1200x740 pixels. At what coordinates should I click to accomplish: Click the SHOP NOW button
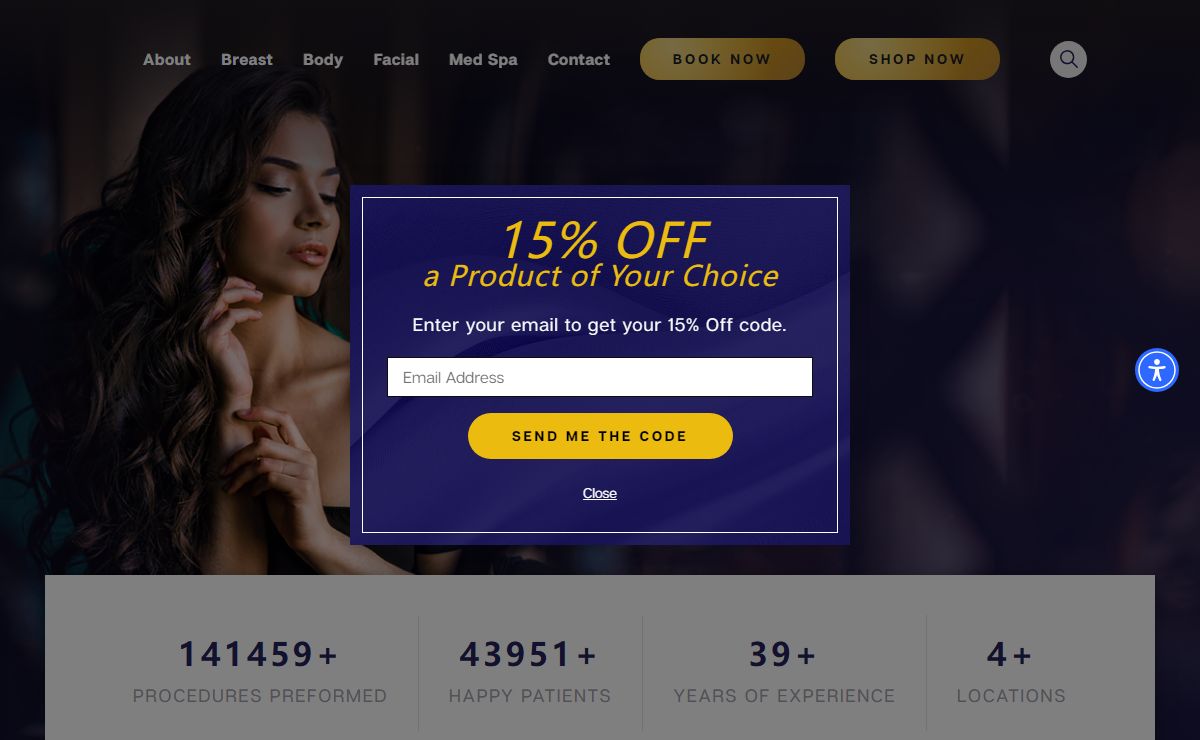point(917,59)
